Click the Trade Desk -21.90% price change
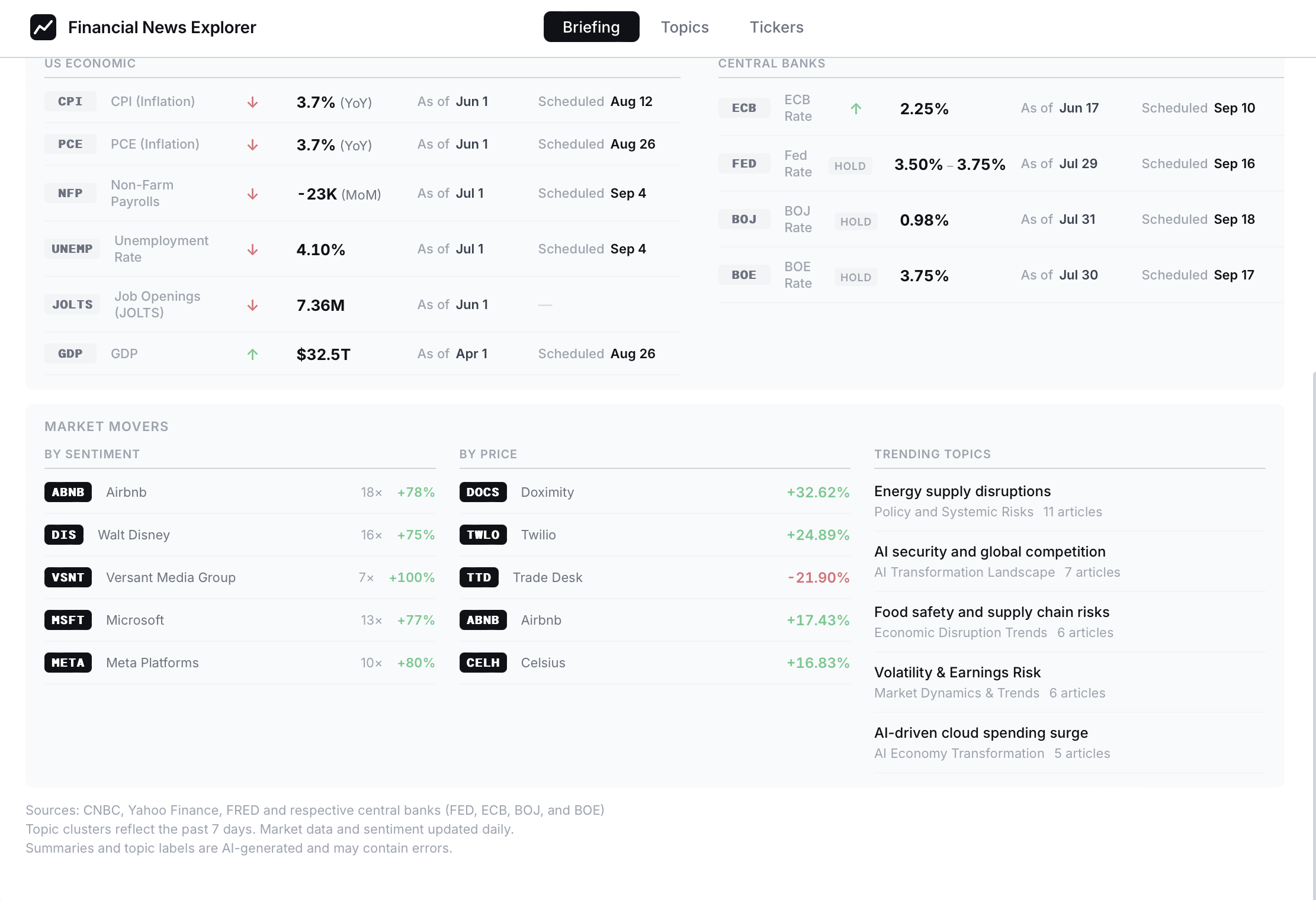This screenshot has width=1316, height=900. click(819, 578)
